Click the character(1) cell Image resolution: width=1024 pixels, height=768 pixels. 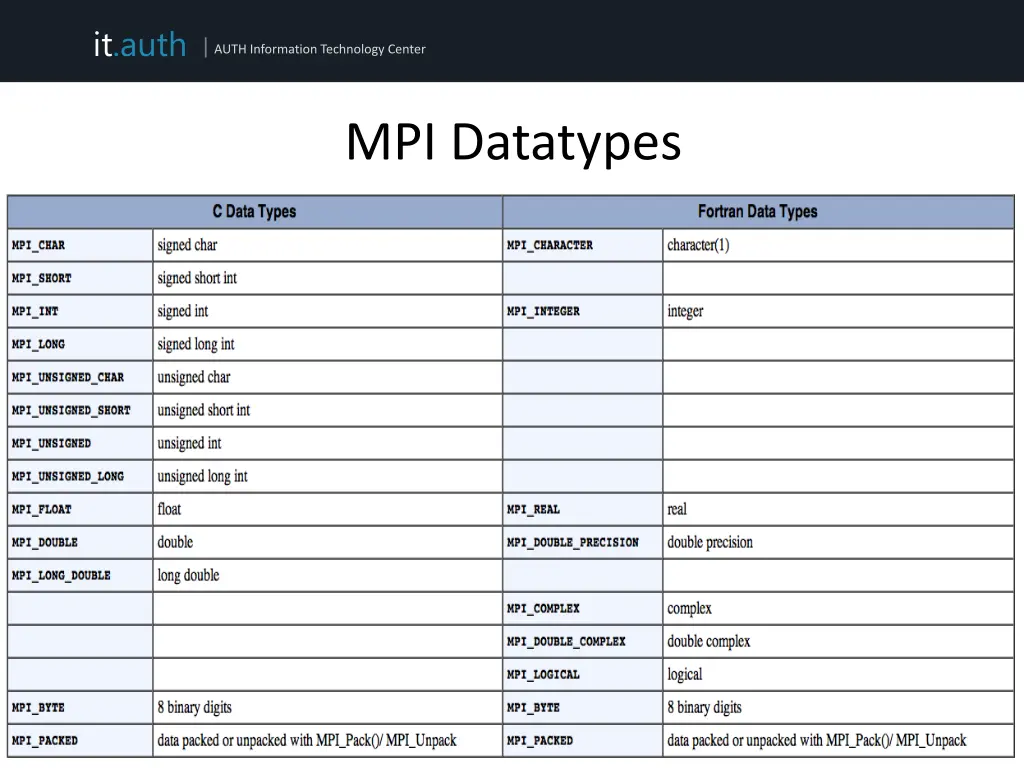coord(839,246)
